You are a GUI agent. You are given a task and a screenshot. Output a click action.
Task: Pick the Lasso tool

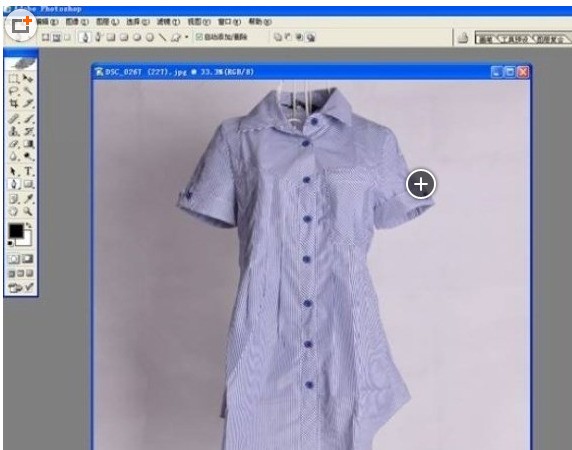click(14, 91)
